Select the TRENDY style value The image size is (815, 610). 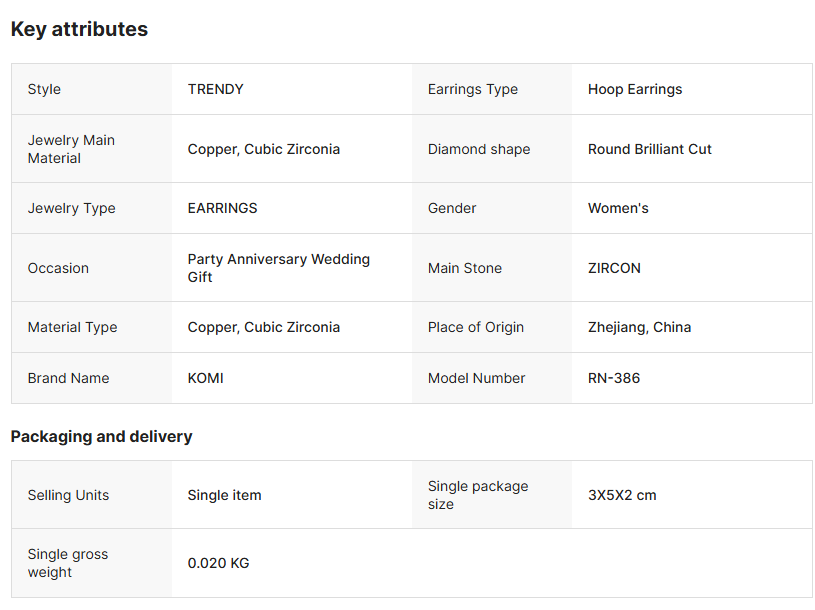tap(215, 89)
